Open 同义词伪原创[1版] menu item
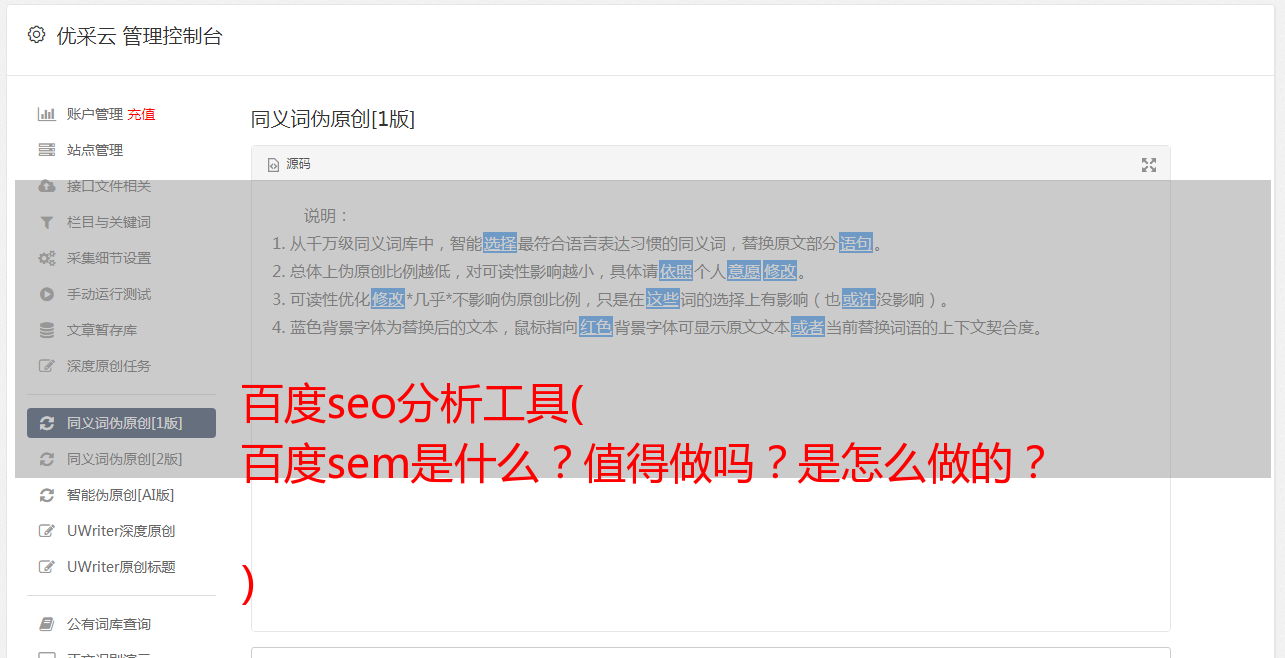 [121, 423]
